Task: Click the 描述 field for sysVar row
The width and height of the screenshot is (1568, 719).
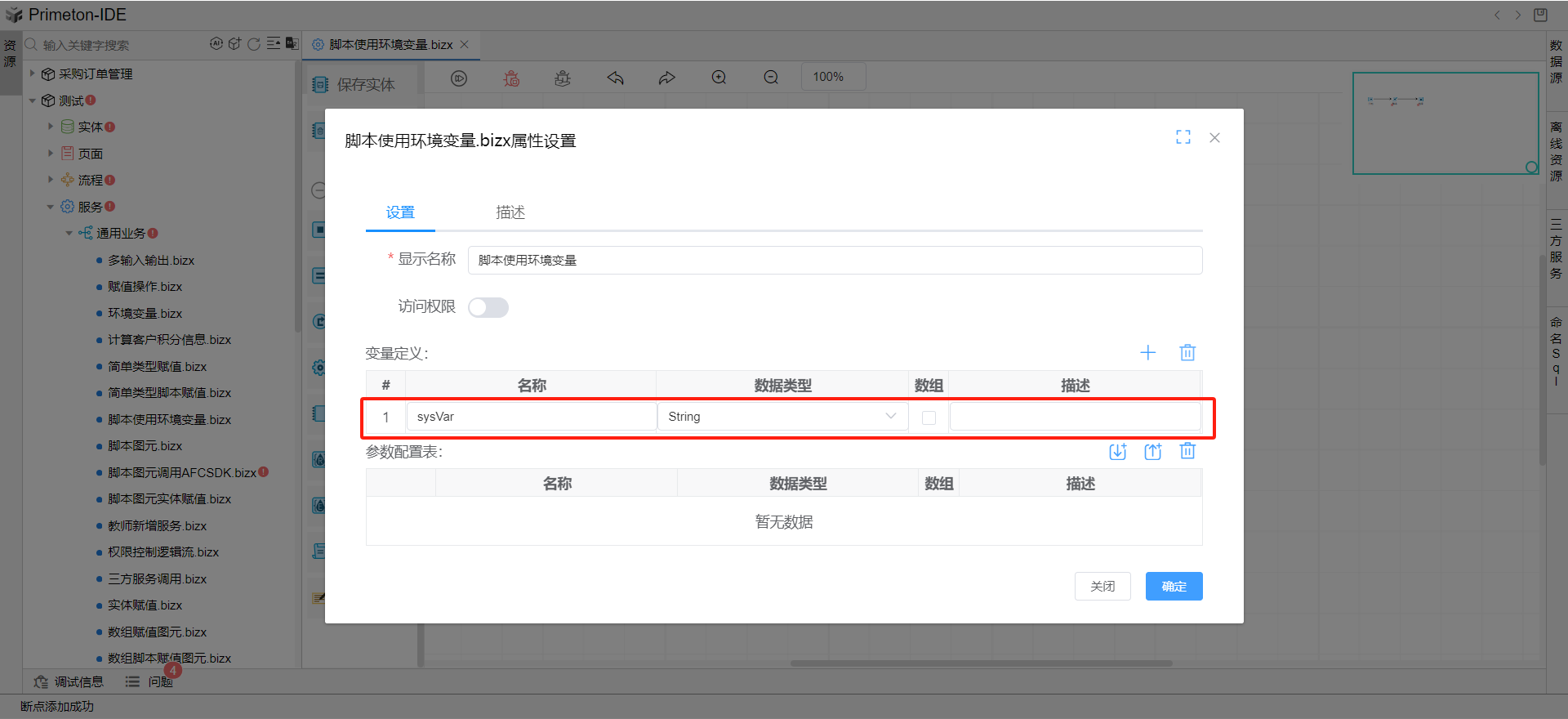Action: coord(1075,417)
